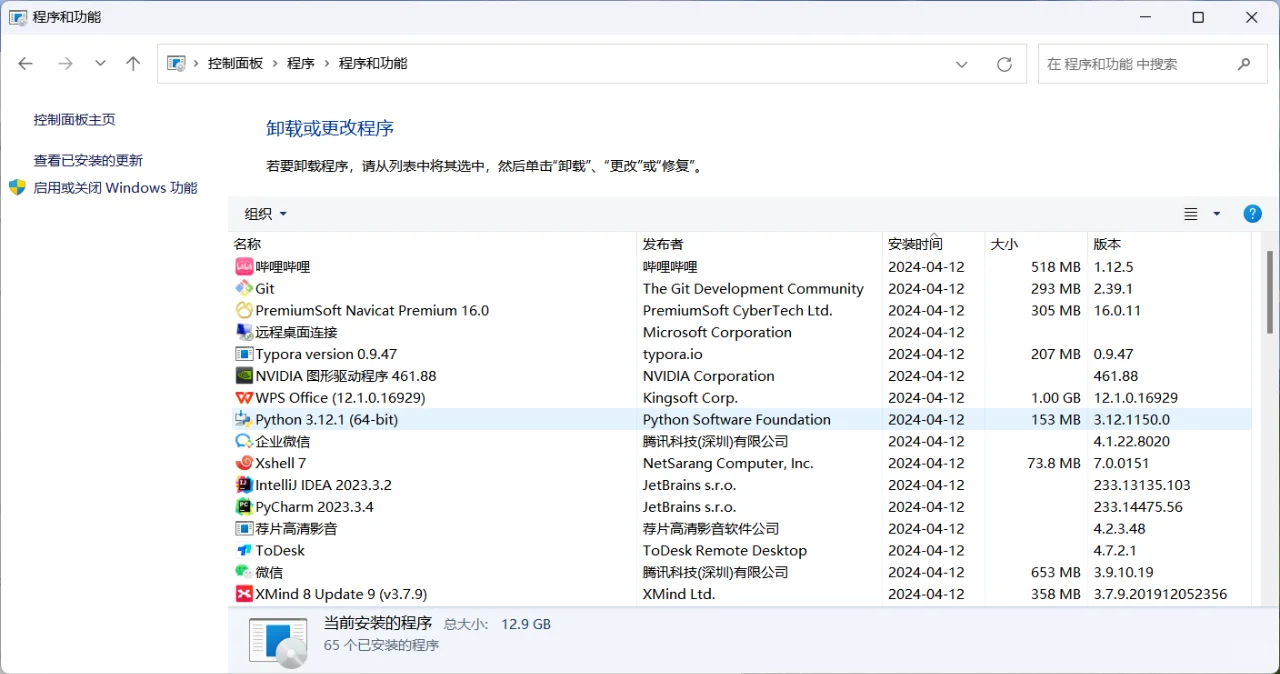Click the 哔哩哔哩 program icon
The height and width of the screenshot is (674, 1280).
(244, 267)
